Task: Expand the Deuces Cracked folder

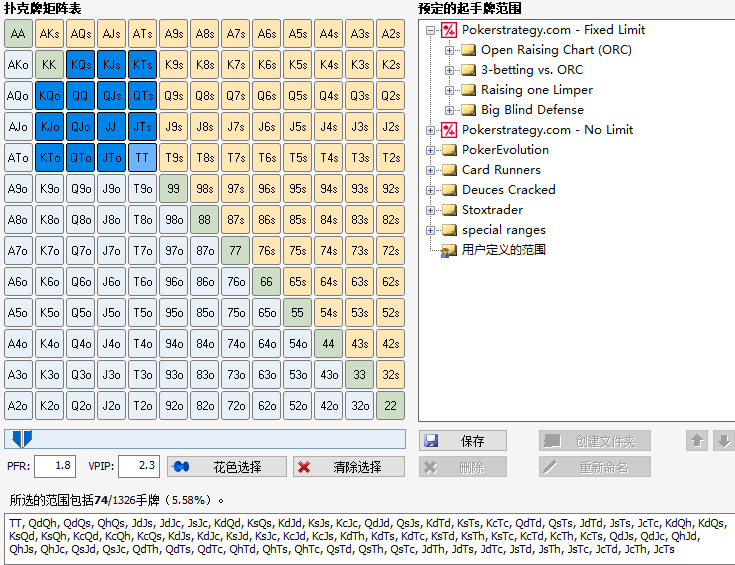Action: click(430, 190)
